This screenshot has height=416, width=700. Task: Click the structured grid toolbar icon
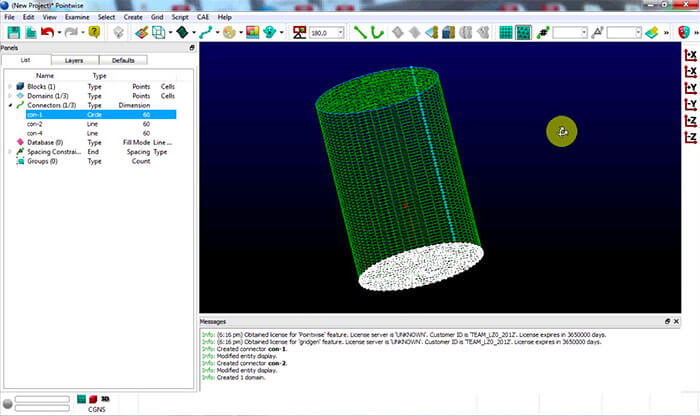click(506, 32)
